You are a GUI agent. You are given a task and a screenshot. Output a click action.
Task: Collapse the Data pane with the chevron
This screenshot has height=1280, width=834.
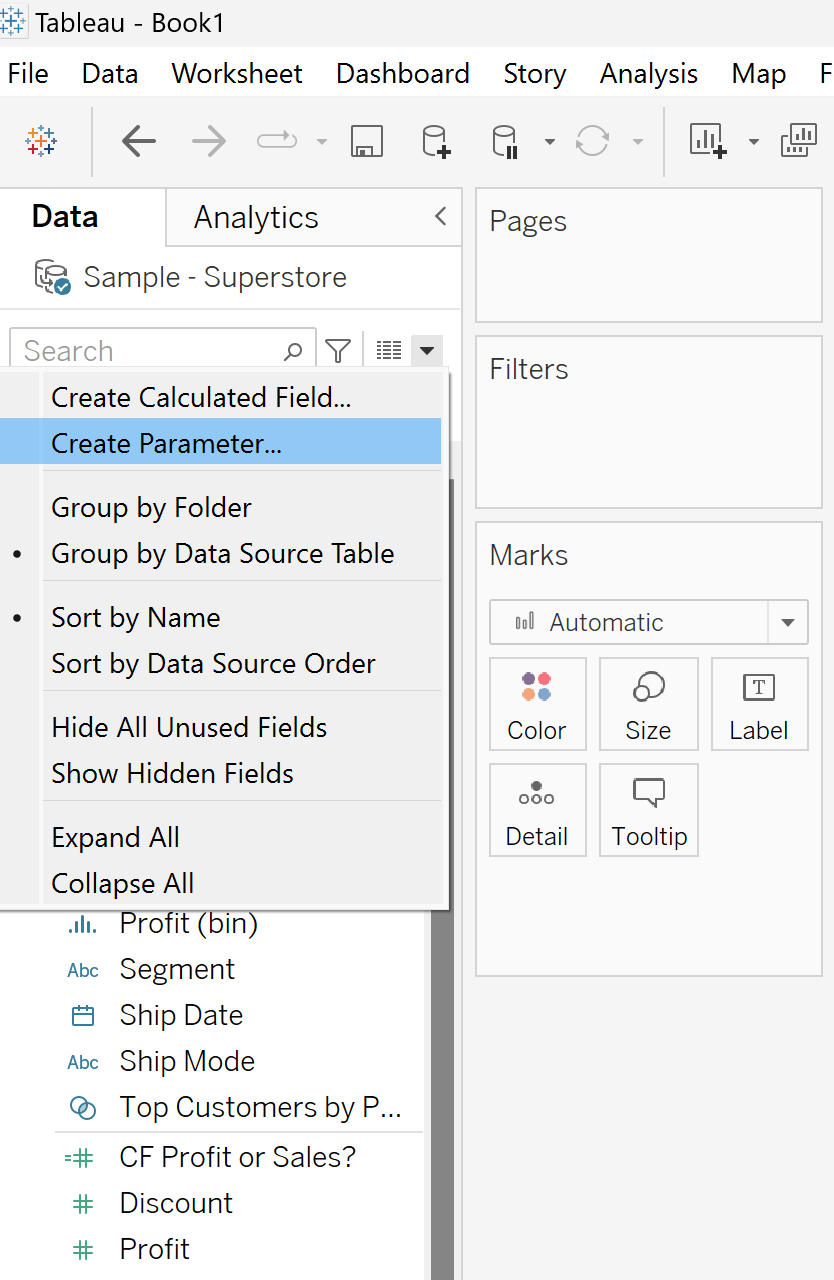(440, 216)
